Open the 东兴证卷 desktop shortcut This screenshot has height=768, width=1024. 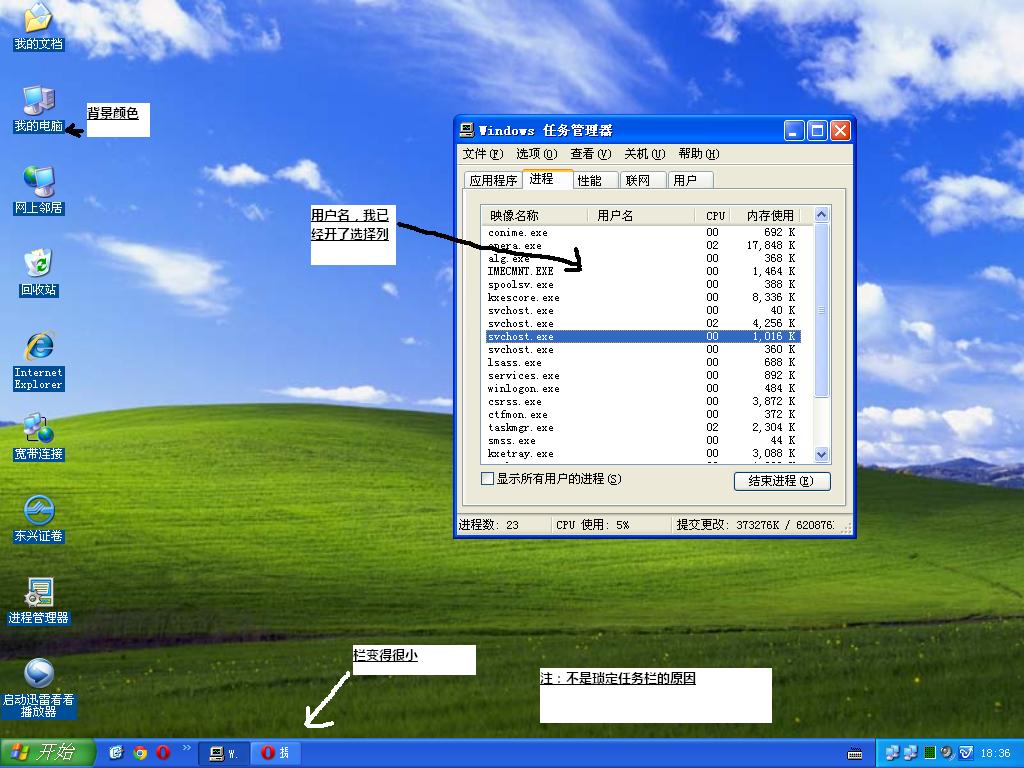[39, 519]
